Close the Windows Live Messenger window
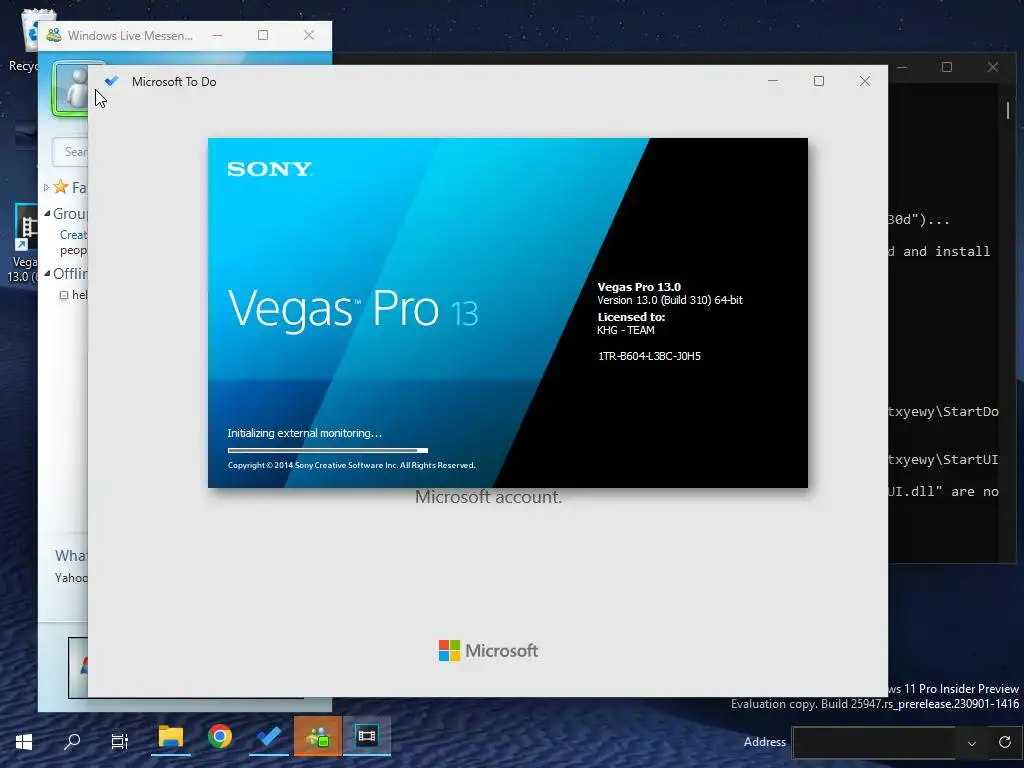This screenshot has height=768, width=1024. (309, 35)
